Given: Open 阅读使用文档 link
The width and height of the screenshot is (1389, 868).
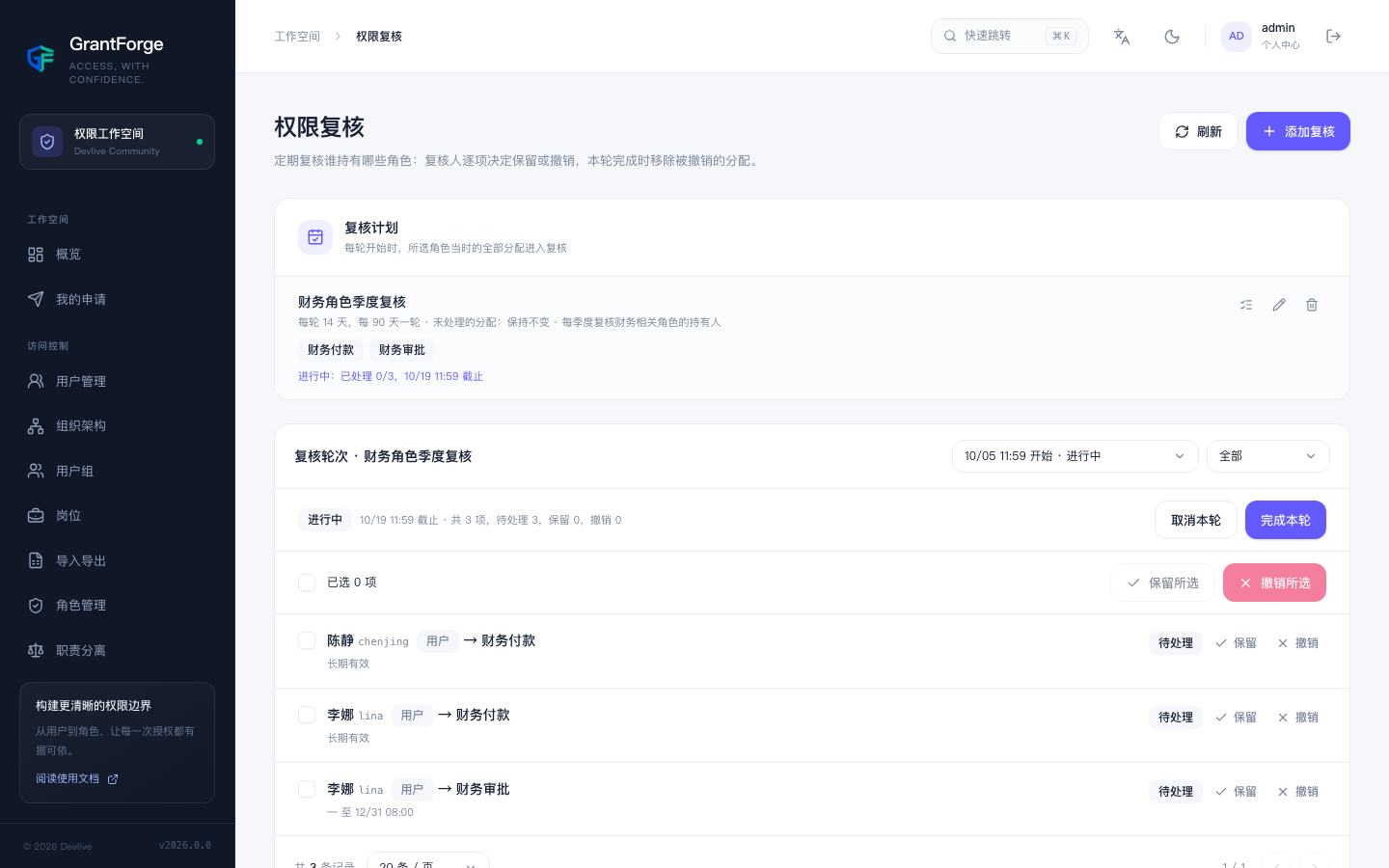Looking at the screenshot, I should tap(77, 779).
